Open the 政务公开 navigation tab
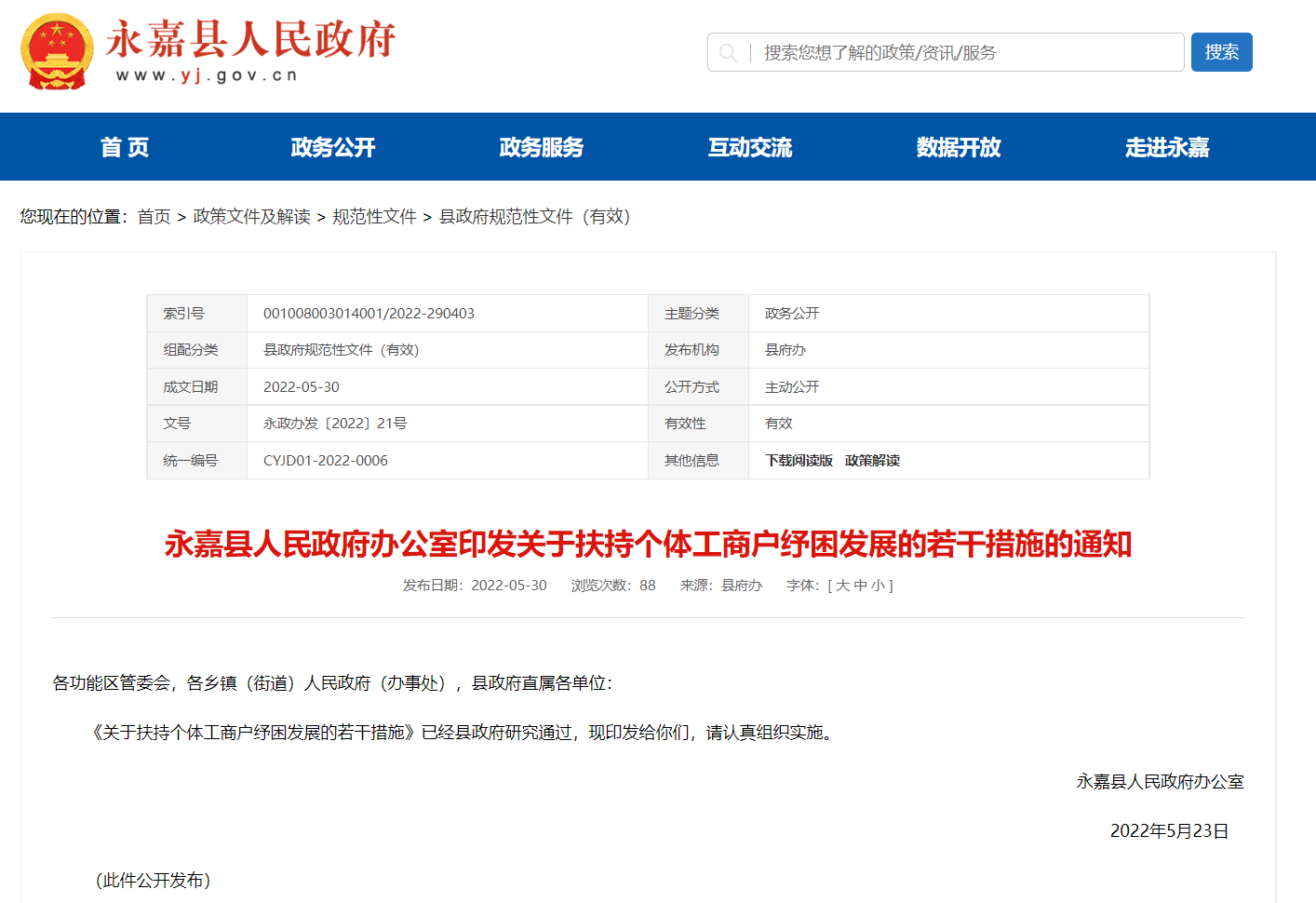 click(x=333, y=147)
